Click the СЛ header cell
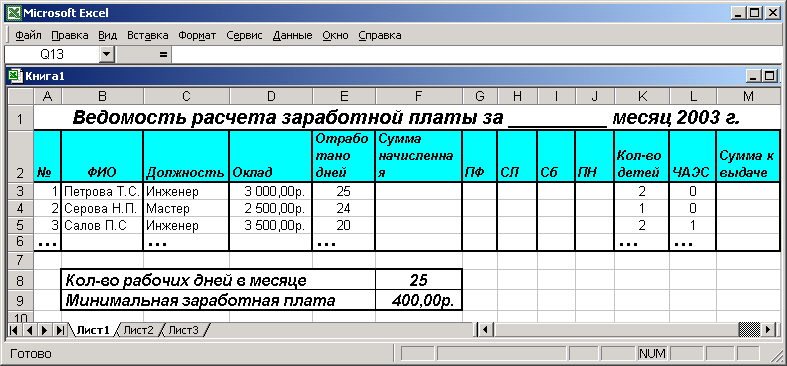 [517, 156]
